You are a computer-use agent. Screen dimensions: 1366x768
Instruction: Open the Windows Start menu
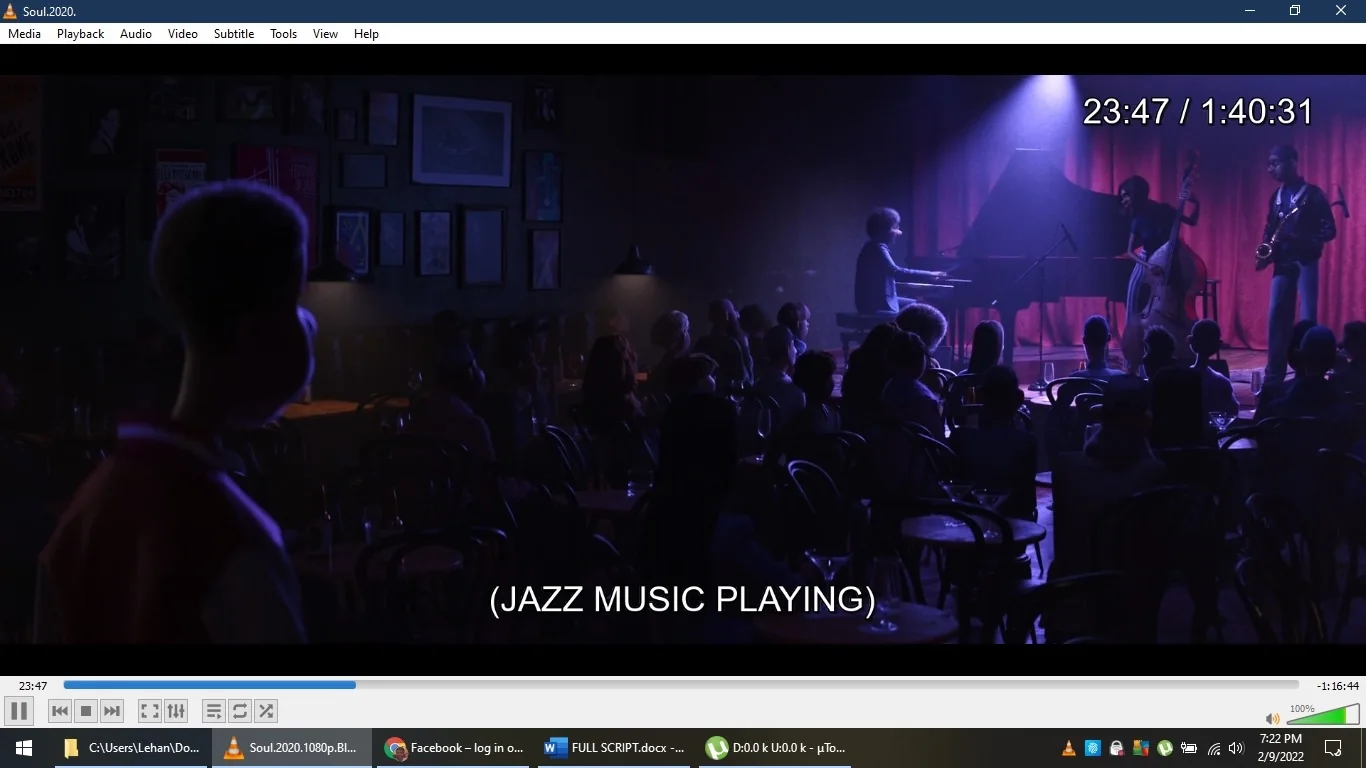click(24, 748)
